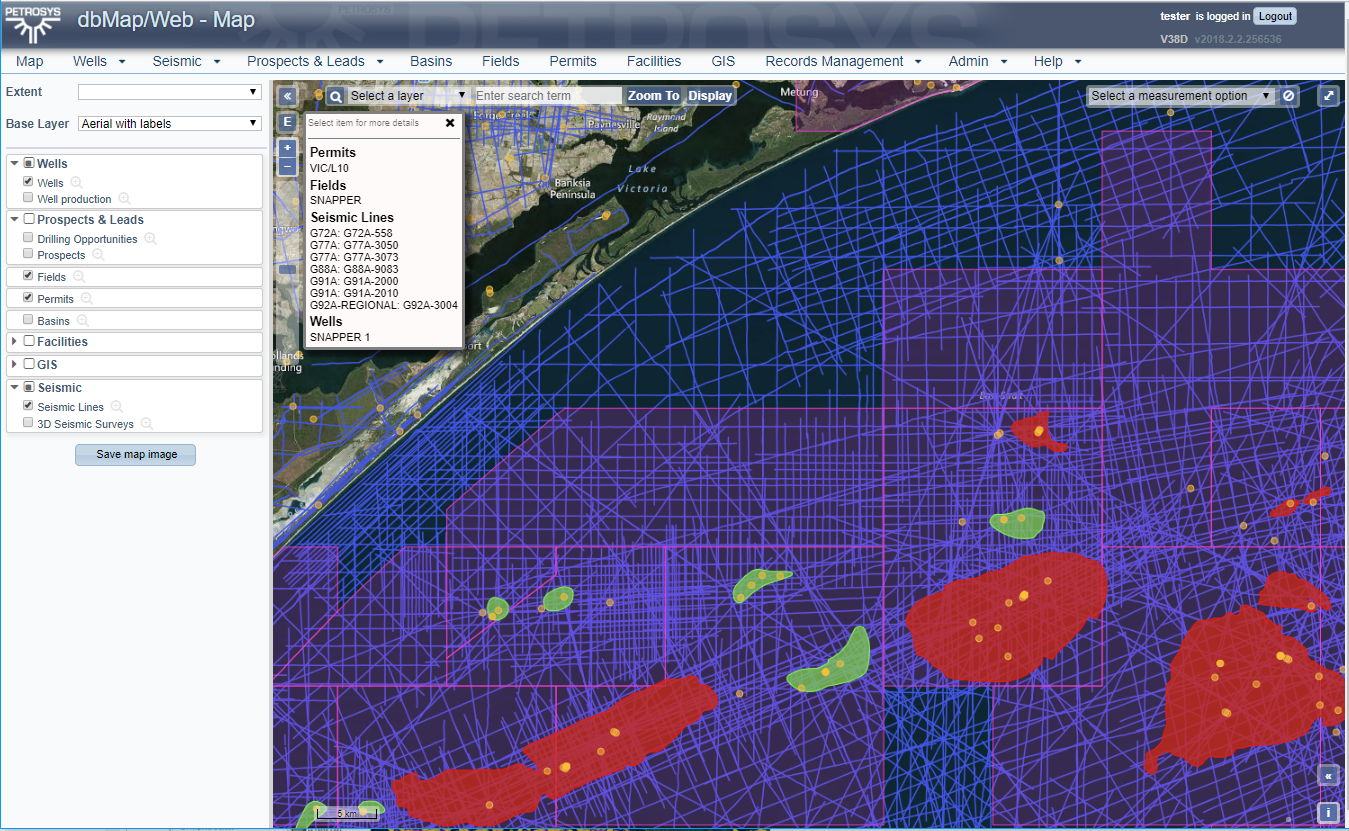The width and height of the screenshot is (1349, 831).
Task: Open the measurement option dropdown
Action: pos(1180,96)
